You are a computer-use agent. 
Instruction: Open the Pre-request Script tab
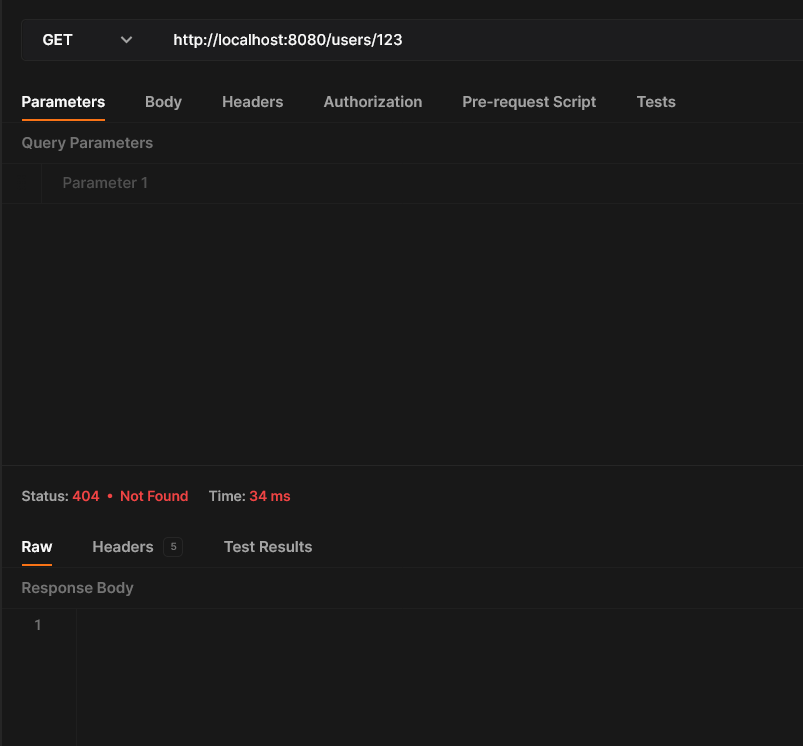coord(529,102)
